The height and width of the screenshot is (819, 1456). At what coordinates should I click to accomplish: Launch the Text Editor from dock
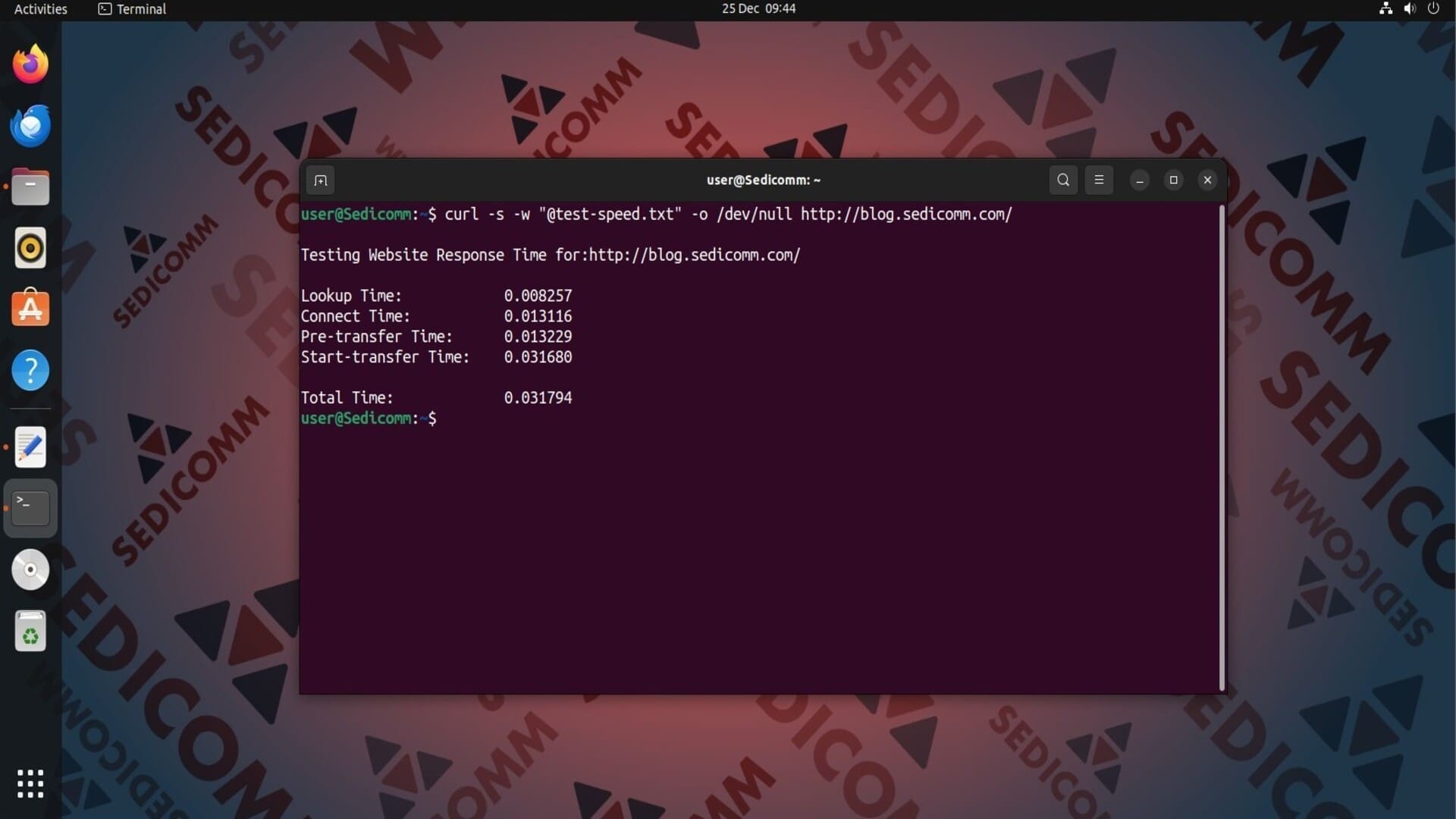click(30, 447)
